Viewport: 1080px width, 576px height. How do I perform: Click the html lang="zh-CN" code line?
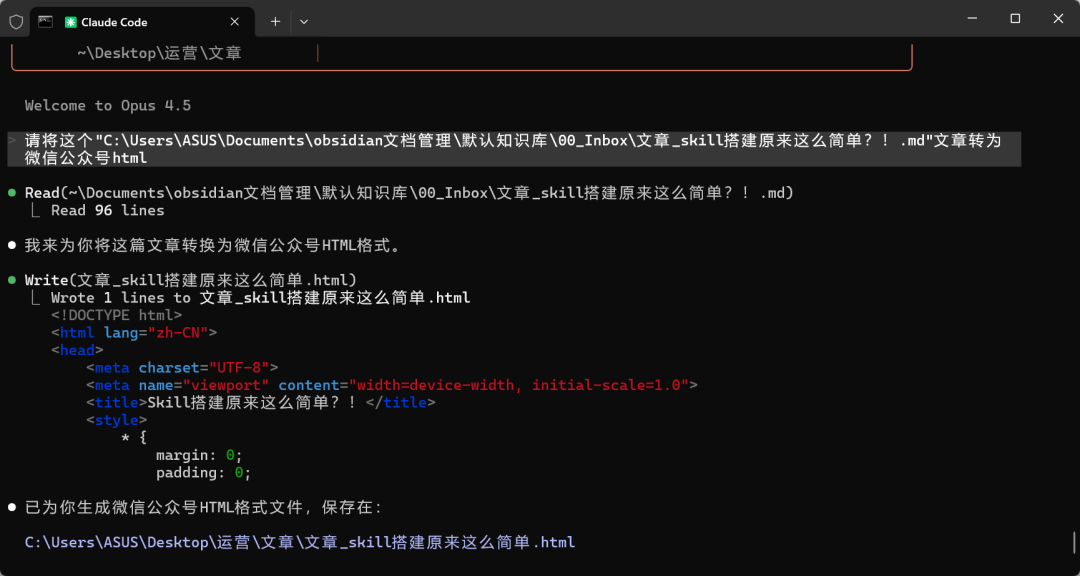(x=134, y=333)
